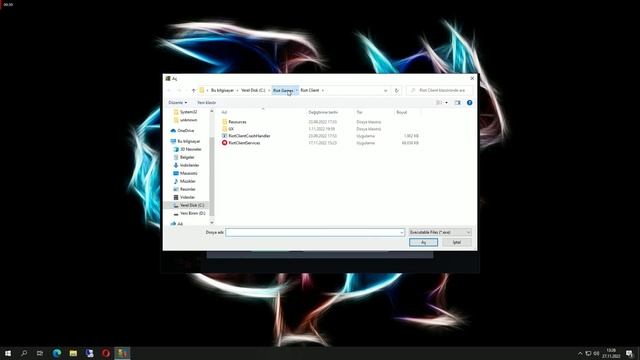The height and width of the screenshot is (360, 640).
Task: Click 'Riot Games' in the address path
Action: pyautogui.click(x=283, y=90)
